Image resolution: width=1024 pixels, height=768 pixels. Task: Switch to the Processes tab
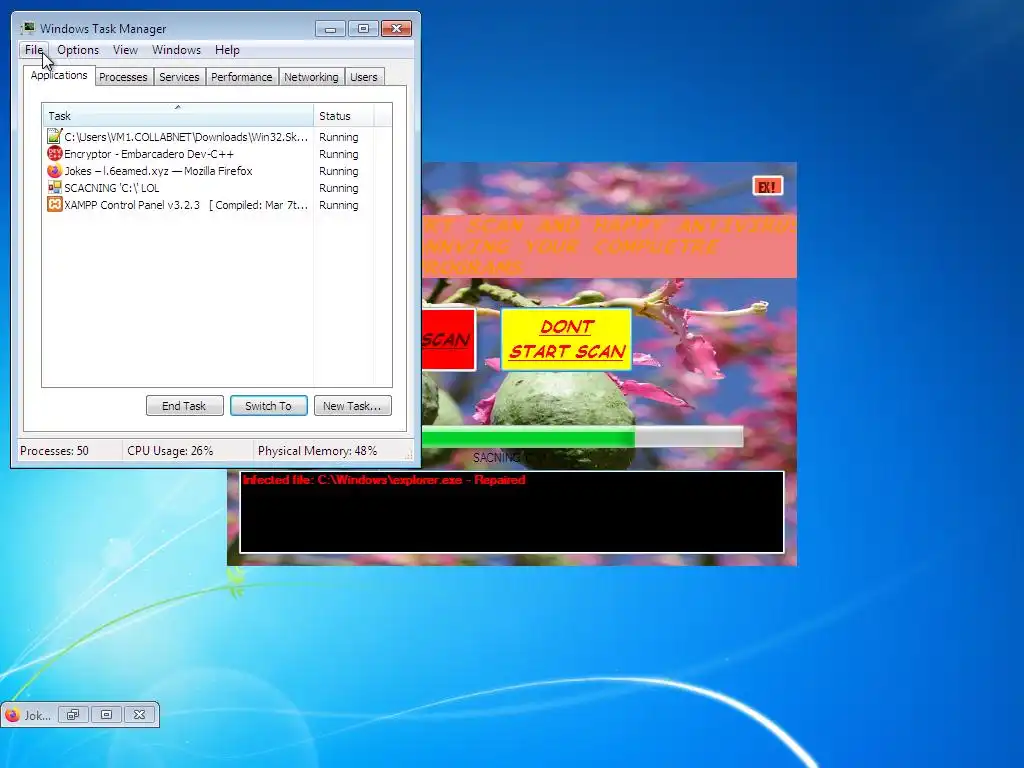pos(123,77)
